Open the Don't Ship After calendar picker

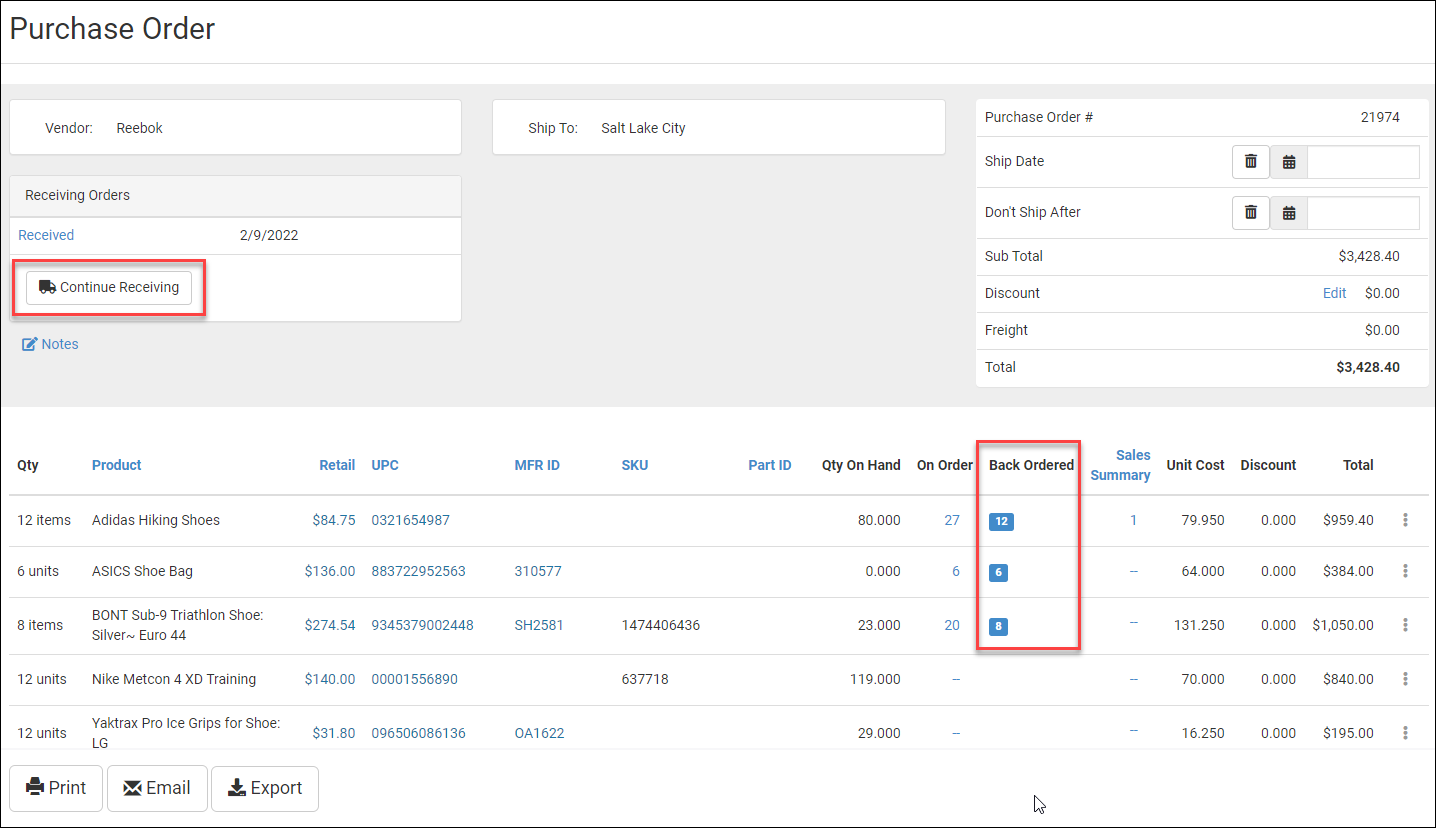pyautogui.click(x=1289, y=213)
